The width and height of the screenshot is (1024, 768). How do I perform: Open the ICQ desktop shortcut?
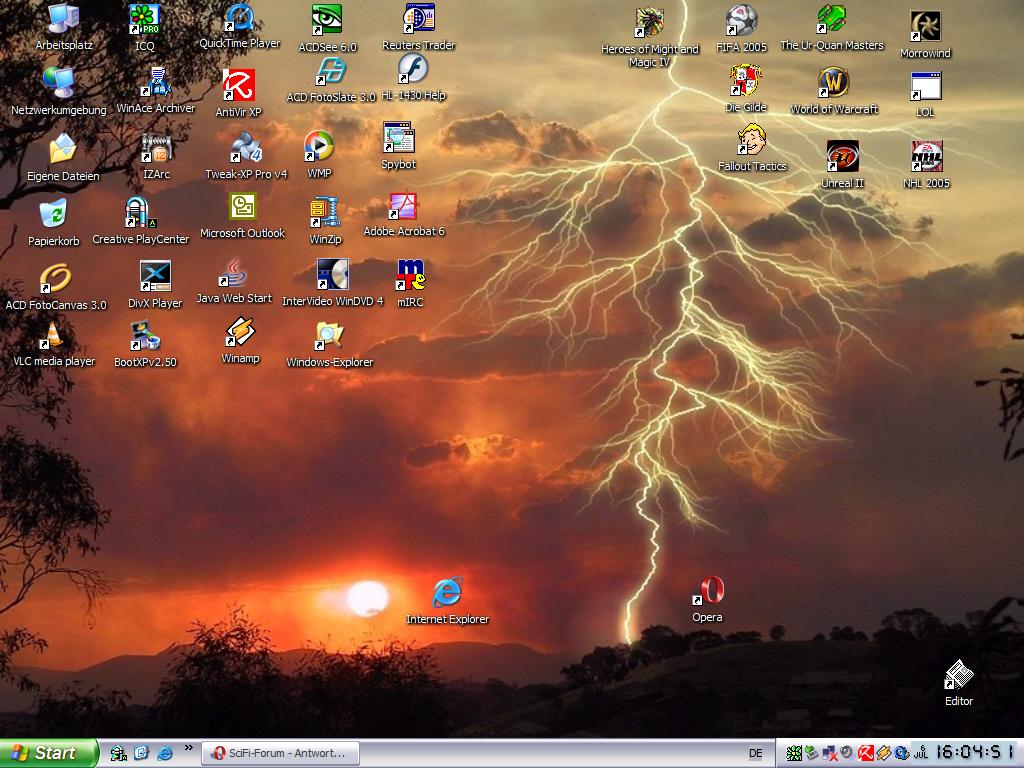click(145, 20)
